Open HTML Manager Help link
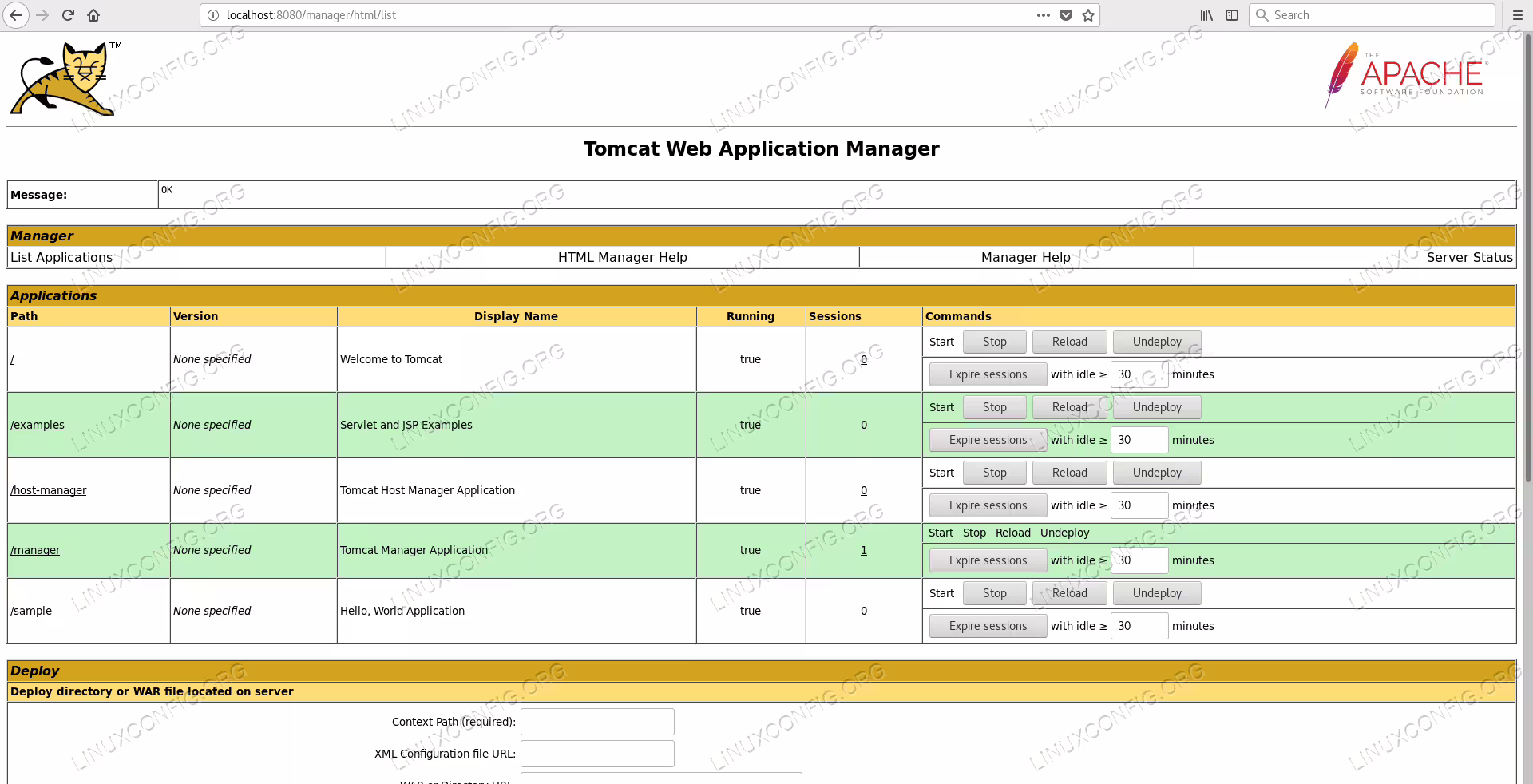The width and height of the screenshot is (1533, 784). coord(623,257)
